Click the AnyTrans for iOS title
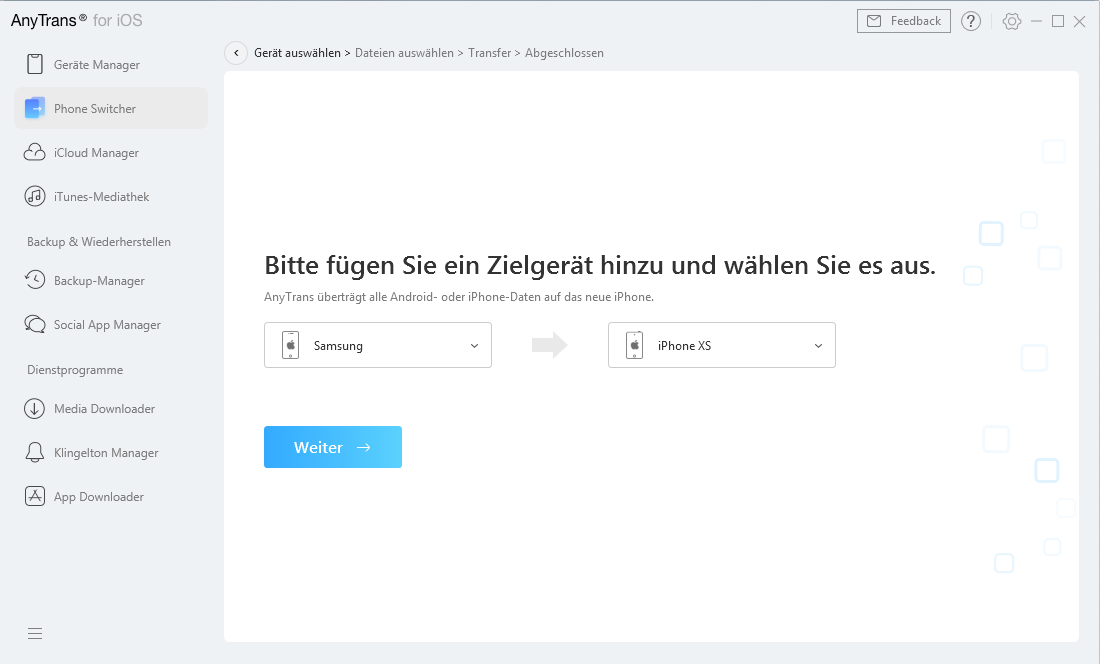This screenshot has width=1100, height=664. [76, 20]
